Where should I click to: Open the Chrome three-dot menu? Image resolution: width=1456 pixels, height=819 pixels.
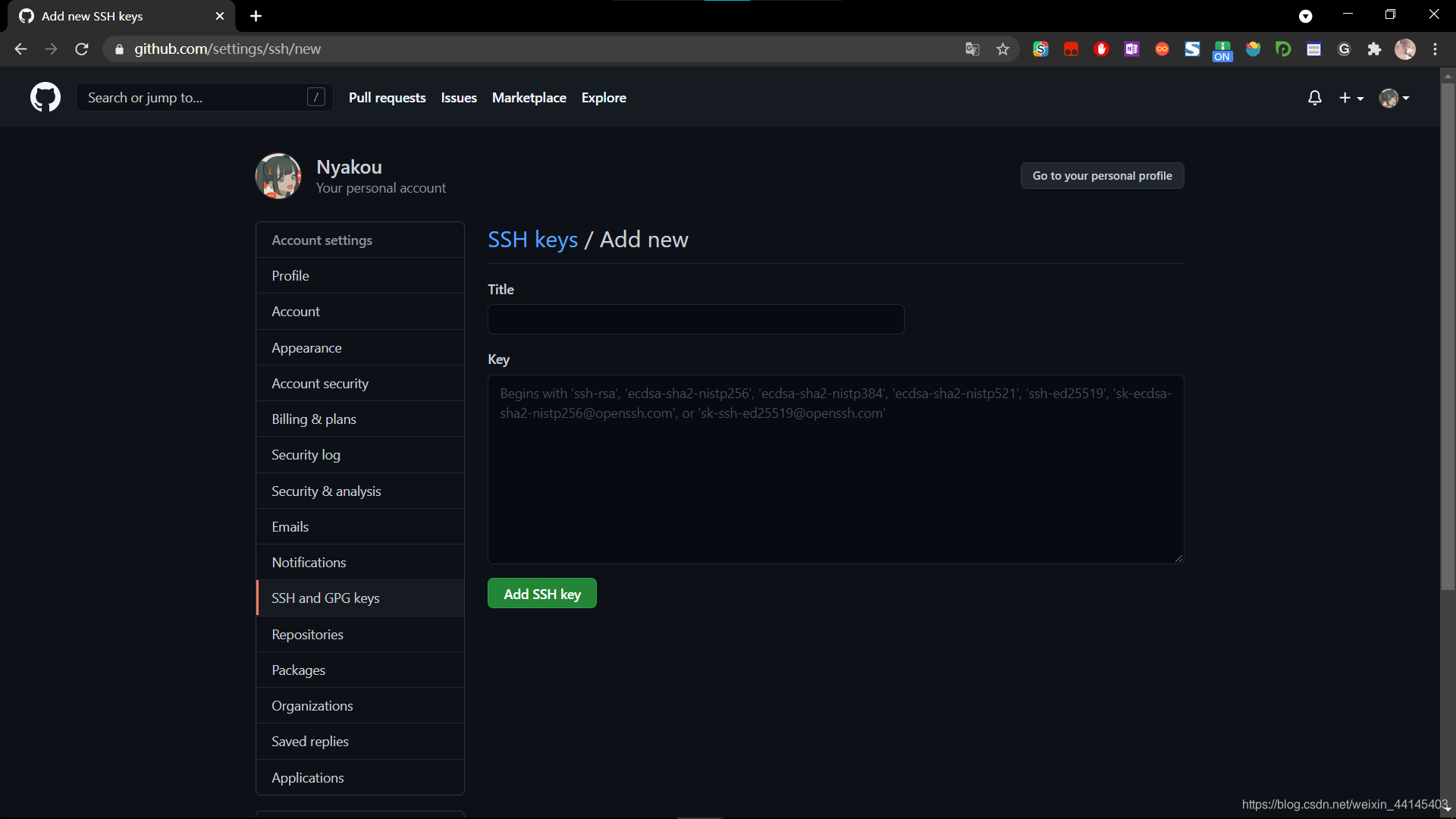coord(1435,49)
